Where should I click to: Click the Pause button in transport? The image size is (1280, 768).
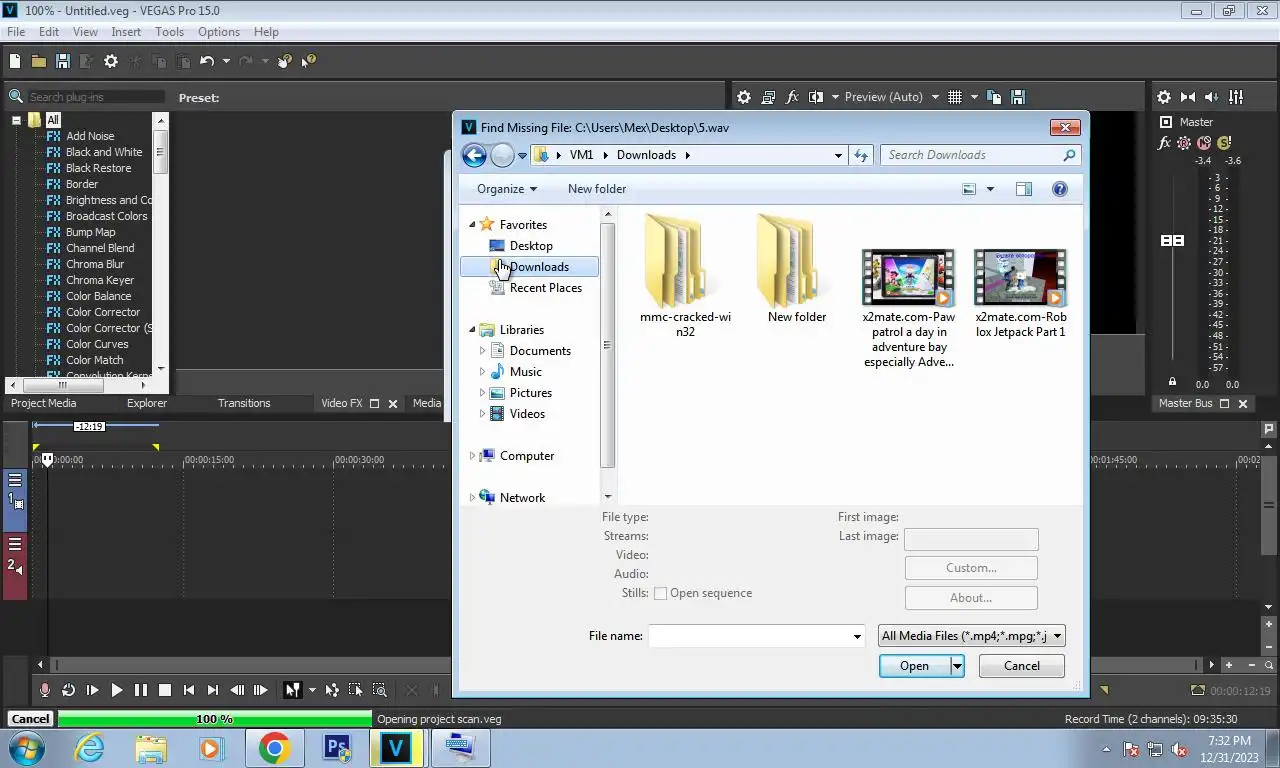coord(141,690)
